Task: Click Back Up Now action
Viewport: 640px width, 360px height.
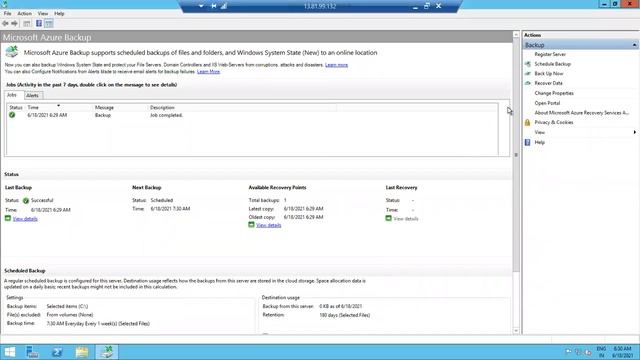Action: pyautogui.click(x=549, y=73)
